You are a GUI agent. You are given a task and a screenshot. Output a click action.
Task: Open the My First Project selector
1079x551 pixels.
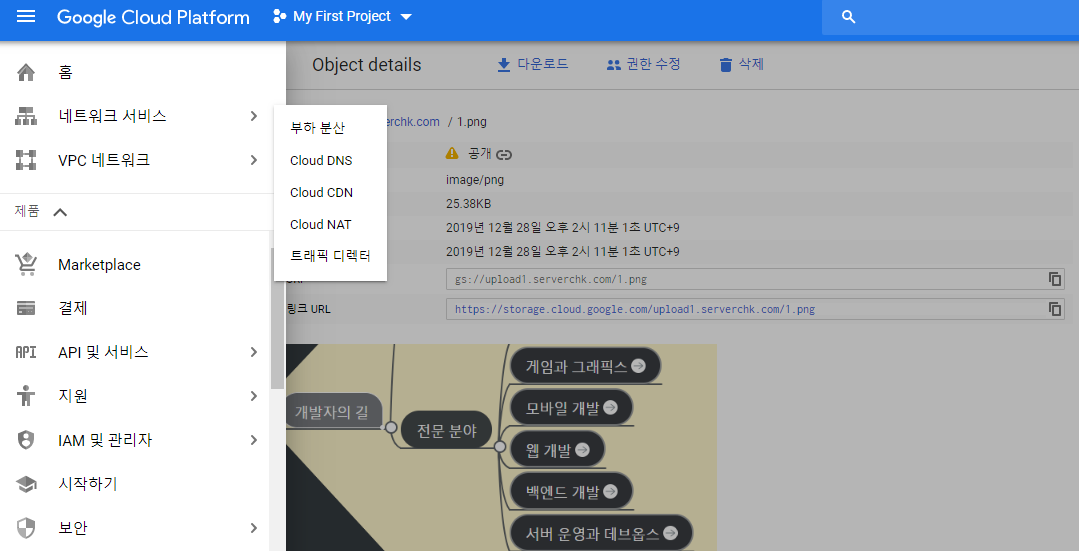coord(343,17)
